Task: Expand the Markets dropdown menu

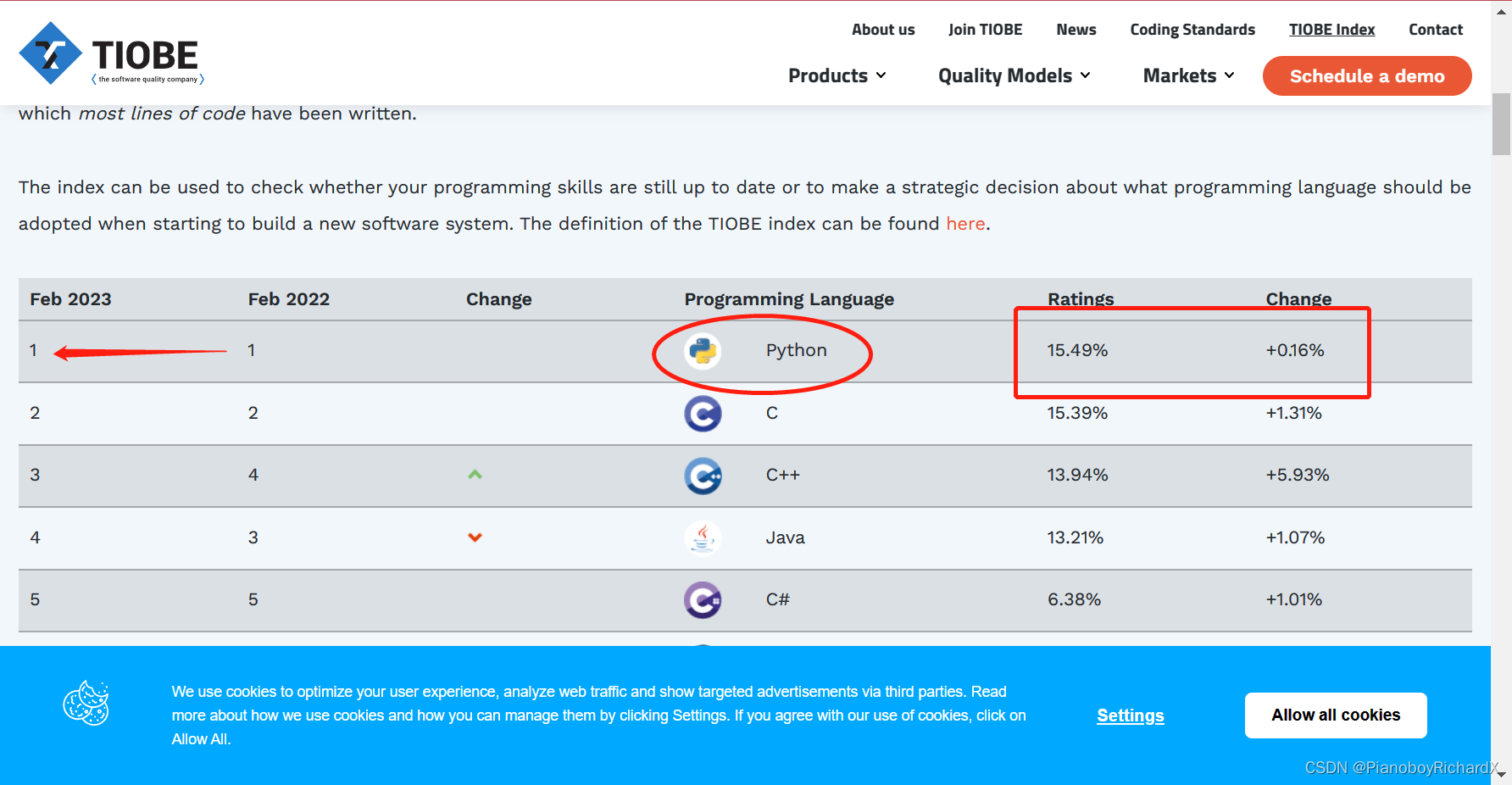Action: (1189, 75)
